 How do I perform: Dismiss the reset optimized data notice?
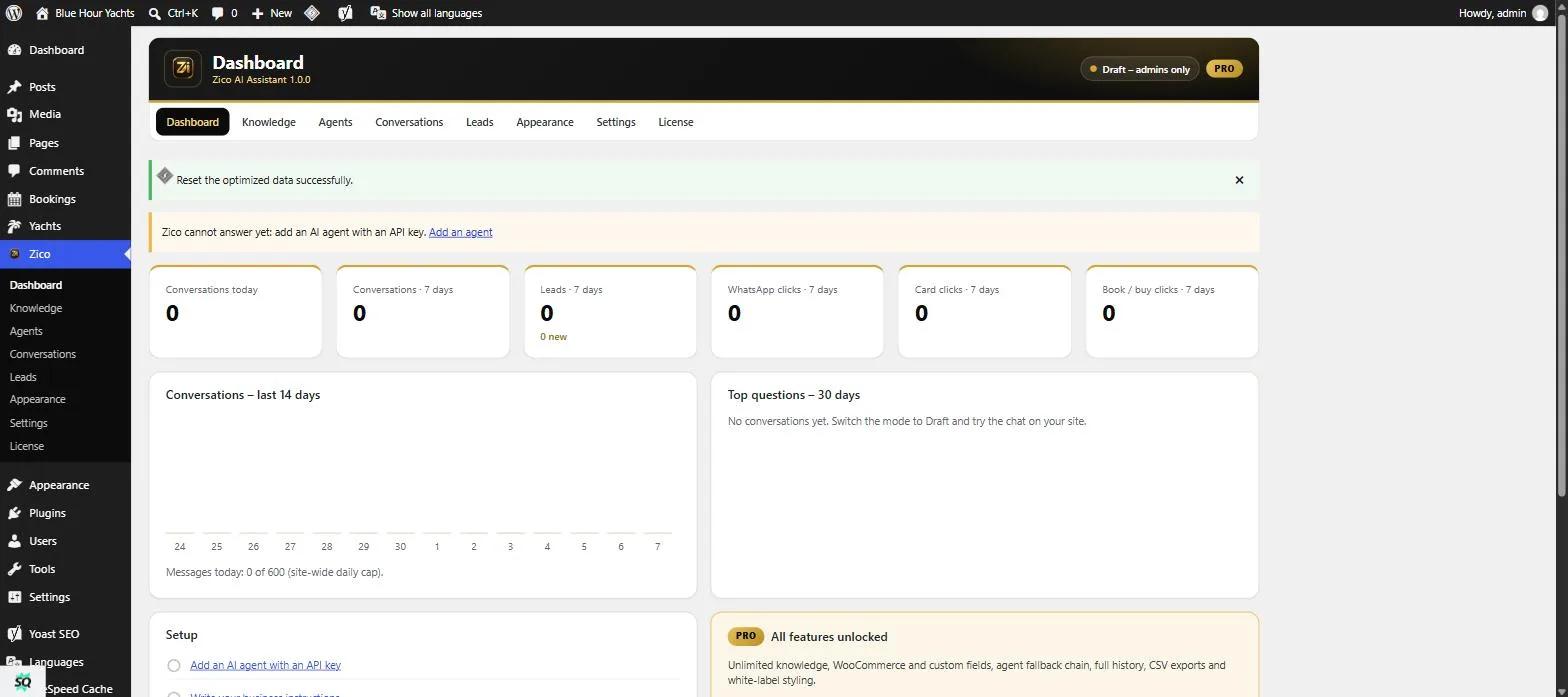[1239, 180]
